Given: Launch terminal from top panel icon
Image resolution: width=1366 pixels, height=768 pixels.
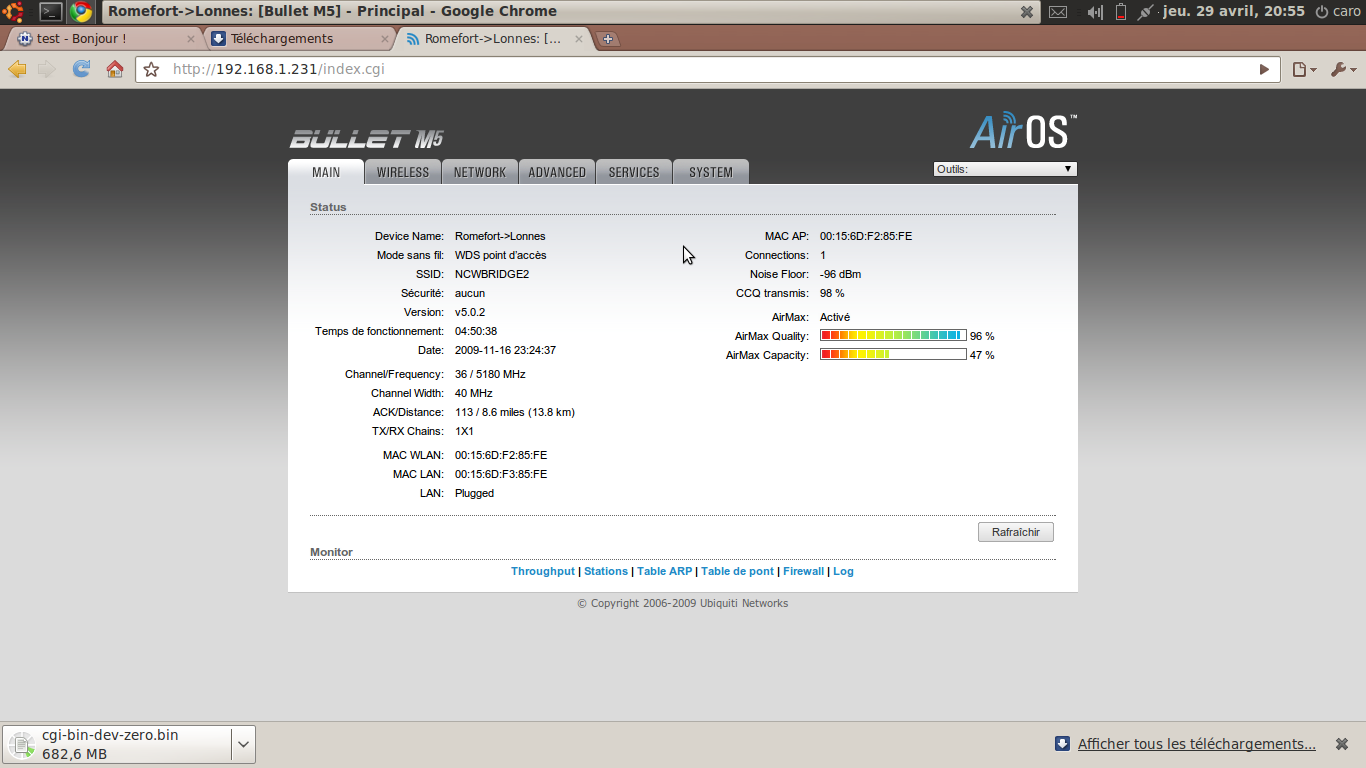Looking at the screenshot, I should click(51, 12).
